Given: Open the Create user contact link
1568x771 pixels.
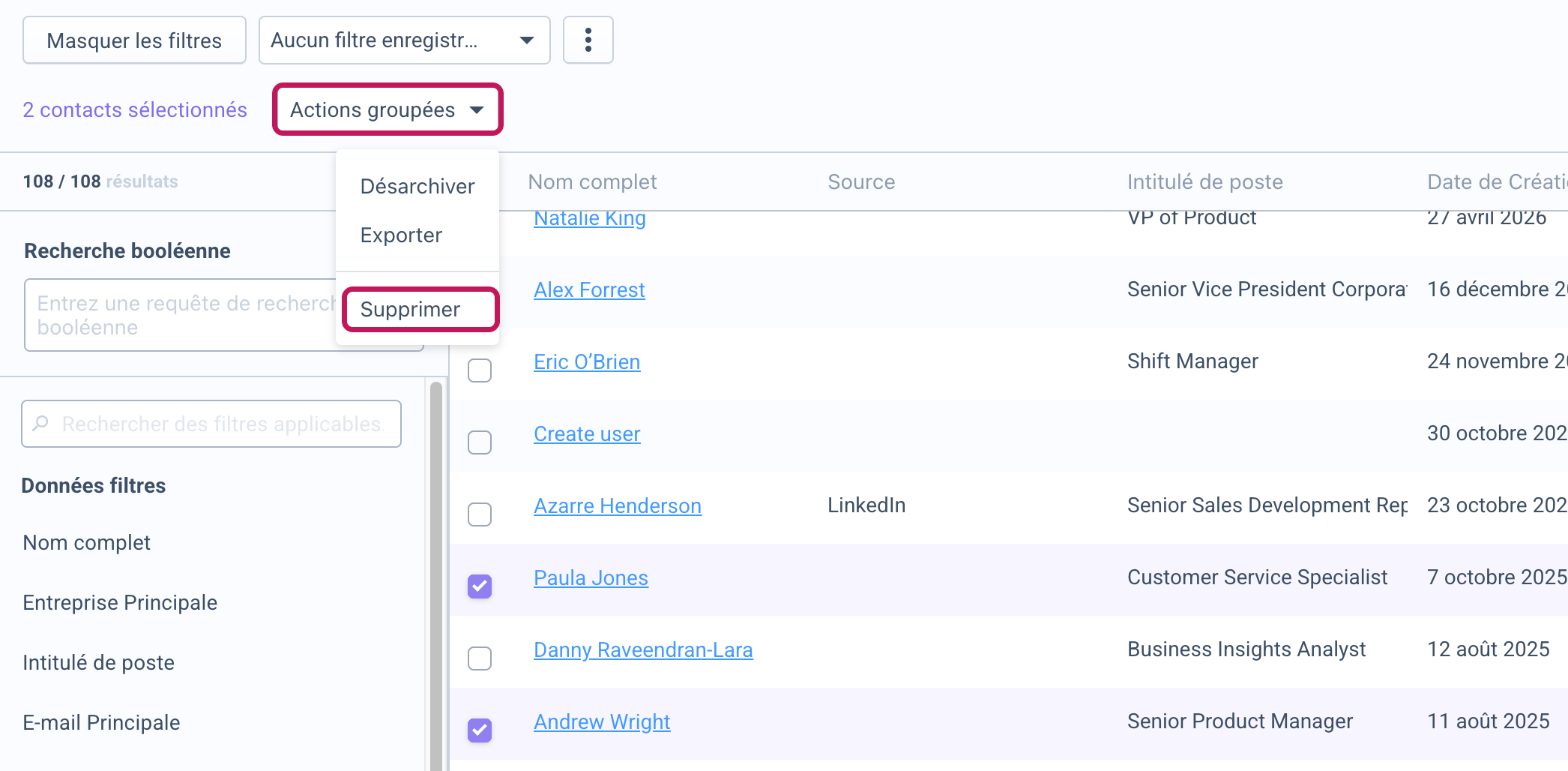Looking at the screenshot, I should pyautogui.click(x=587, y=434).
